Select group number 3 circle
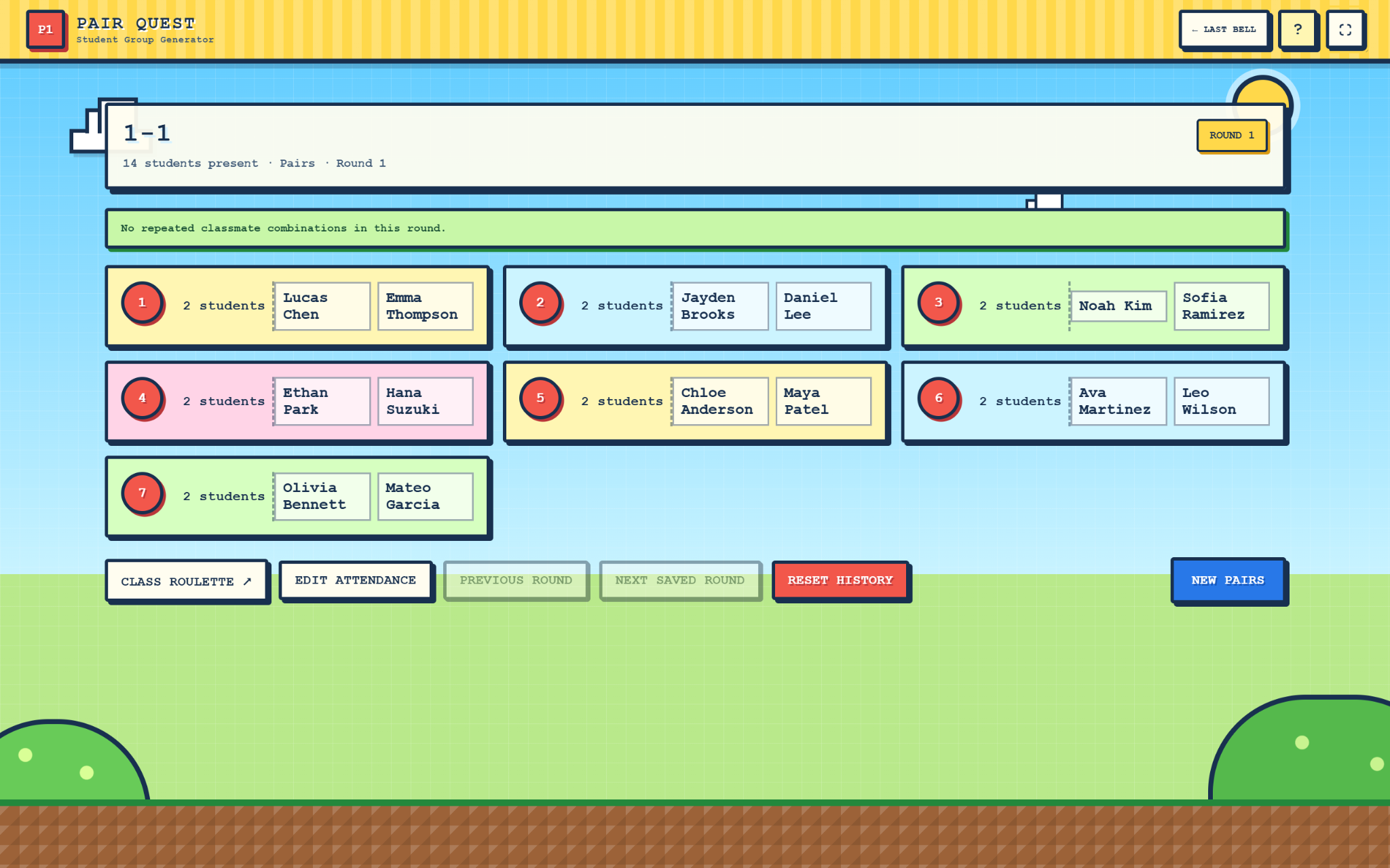Image resolution: width=1390 pixels, height=868 pixels. 939,302
